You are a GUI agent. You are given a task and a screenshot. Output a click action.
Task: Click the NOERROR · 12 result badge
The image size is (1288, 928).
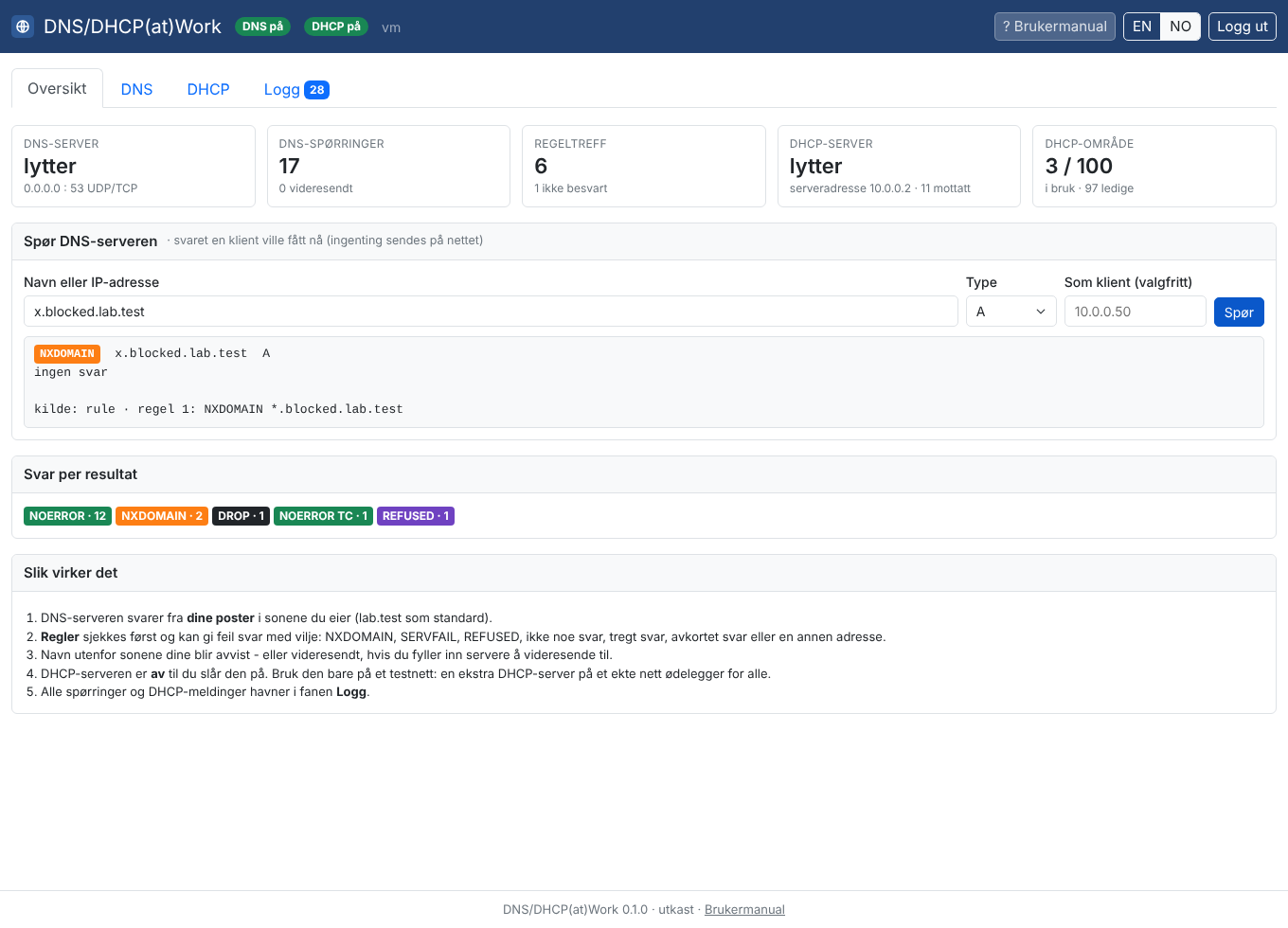pyautogui.click(x=67, y=516)
